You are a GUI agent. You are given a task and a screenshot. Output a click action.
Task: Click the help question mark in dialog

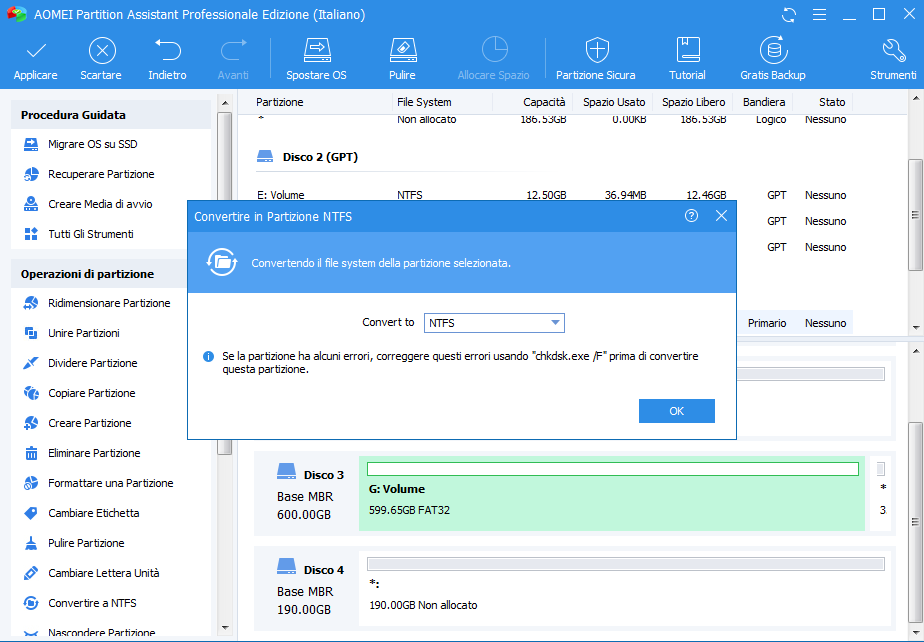pos(691,216)
